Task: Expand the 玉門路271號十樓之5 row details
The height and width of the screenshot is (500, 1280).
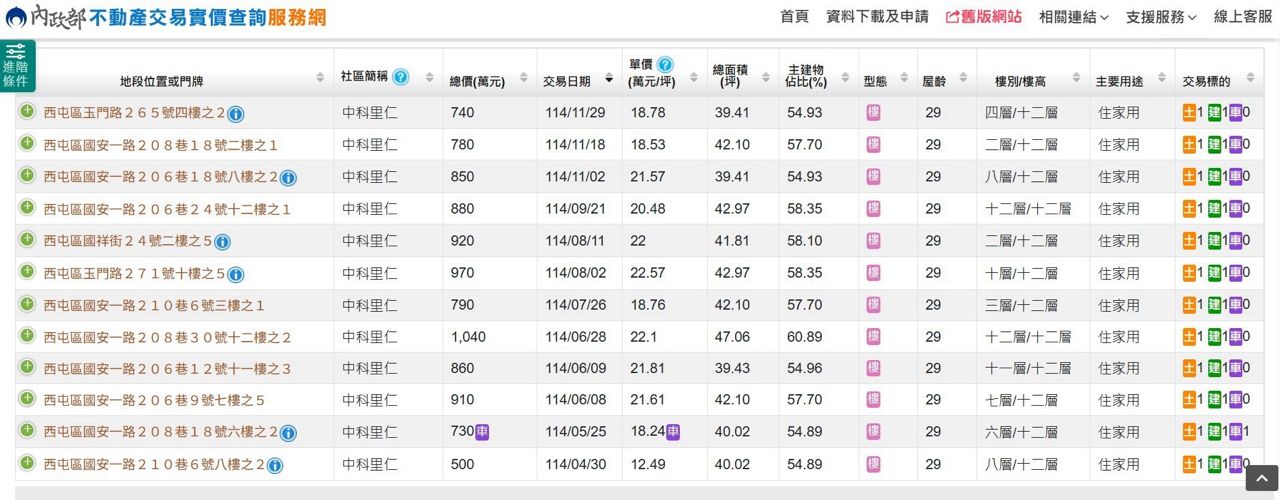Action: [x=27, y=272]
